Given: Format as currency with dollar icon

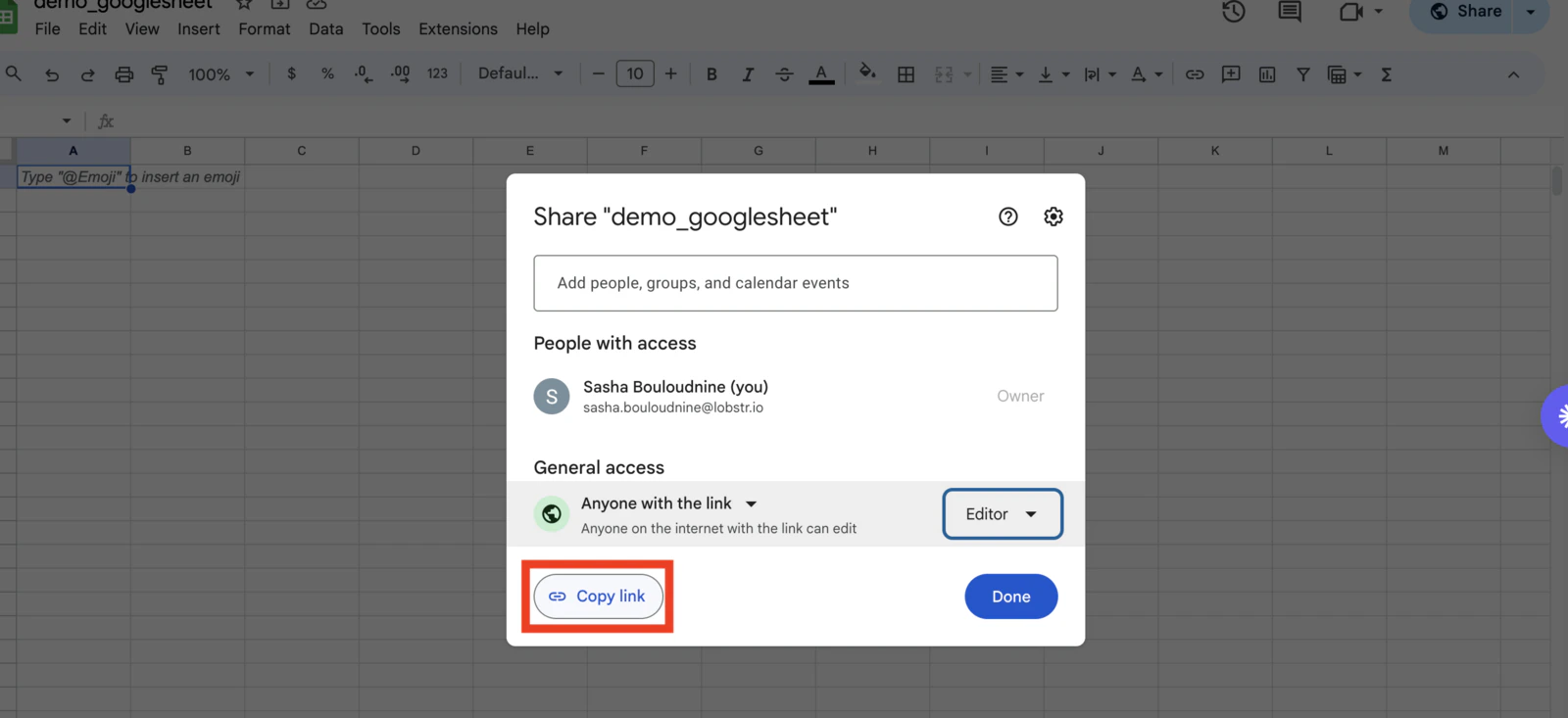Looking at the screenshot, I should pos(291,74).
